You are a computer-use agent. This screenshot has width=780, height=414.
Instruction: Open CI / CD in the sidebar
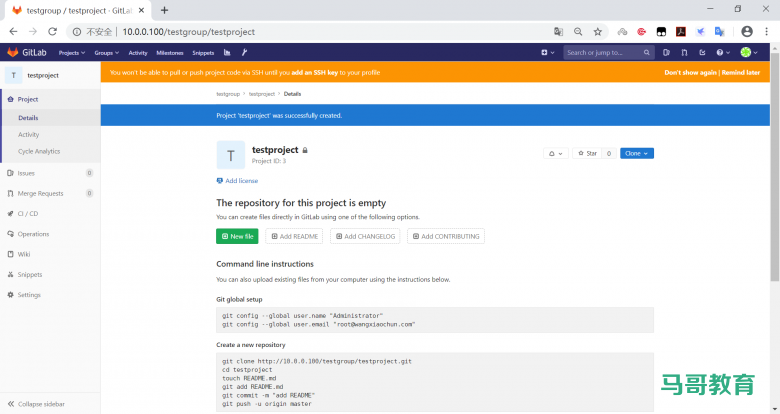click(50, 213)
